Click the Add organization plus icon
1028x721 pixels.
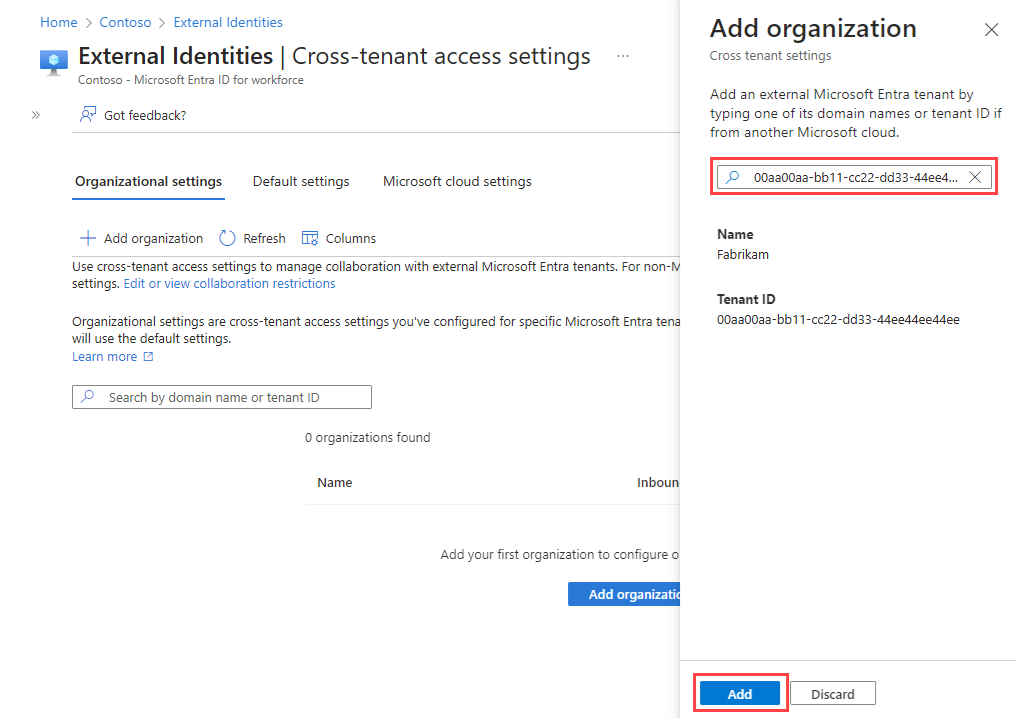(88, 238)
